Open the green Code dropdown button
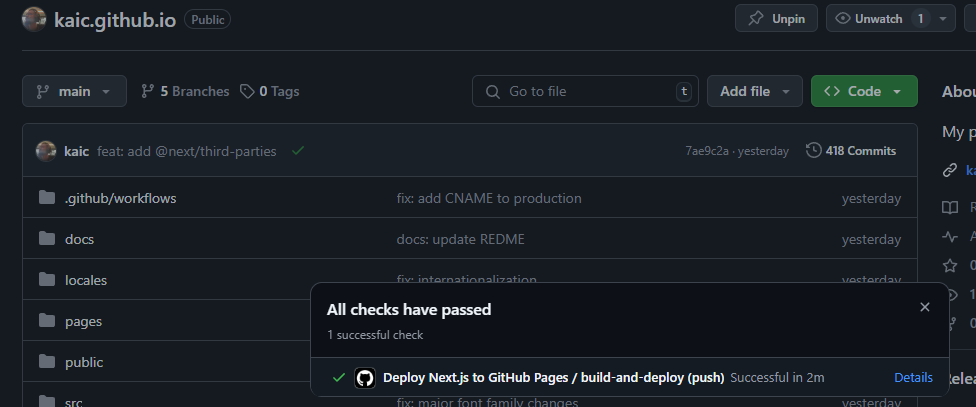Viewport: 976px width, 407px height. click(864, 91)
